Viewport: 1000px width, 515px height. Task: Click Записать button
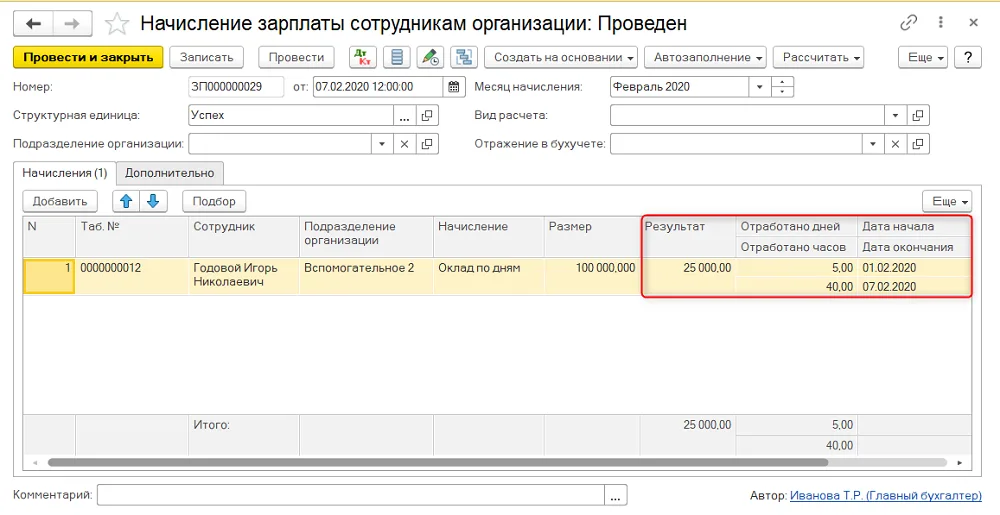point(206,57)
